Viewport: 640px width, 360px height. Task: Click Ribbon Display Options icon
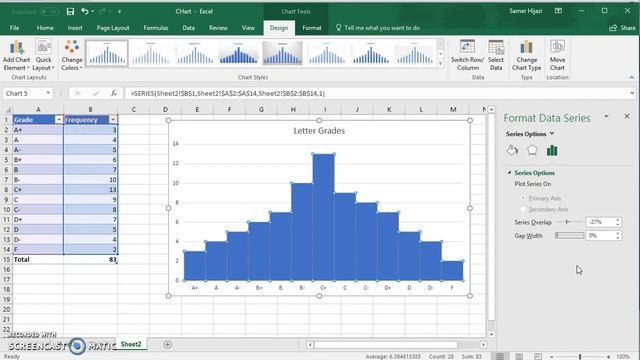558,11
